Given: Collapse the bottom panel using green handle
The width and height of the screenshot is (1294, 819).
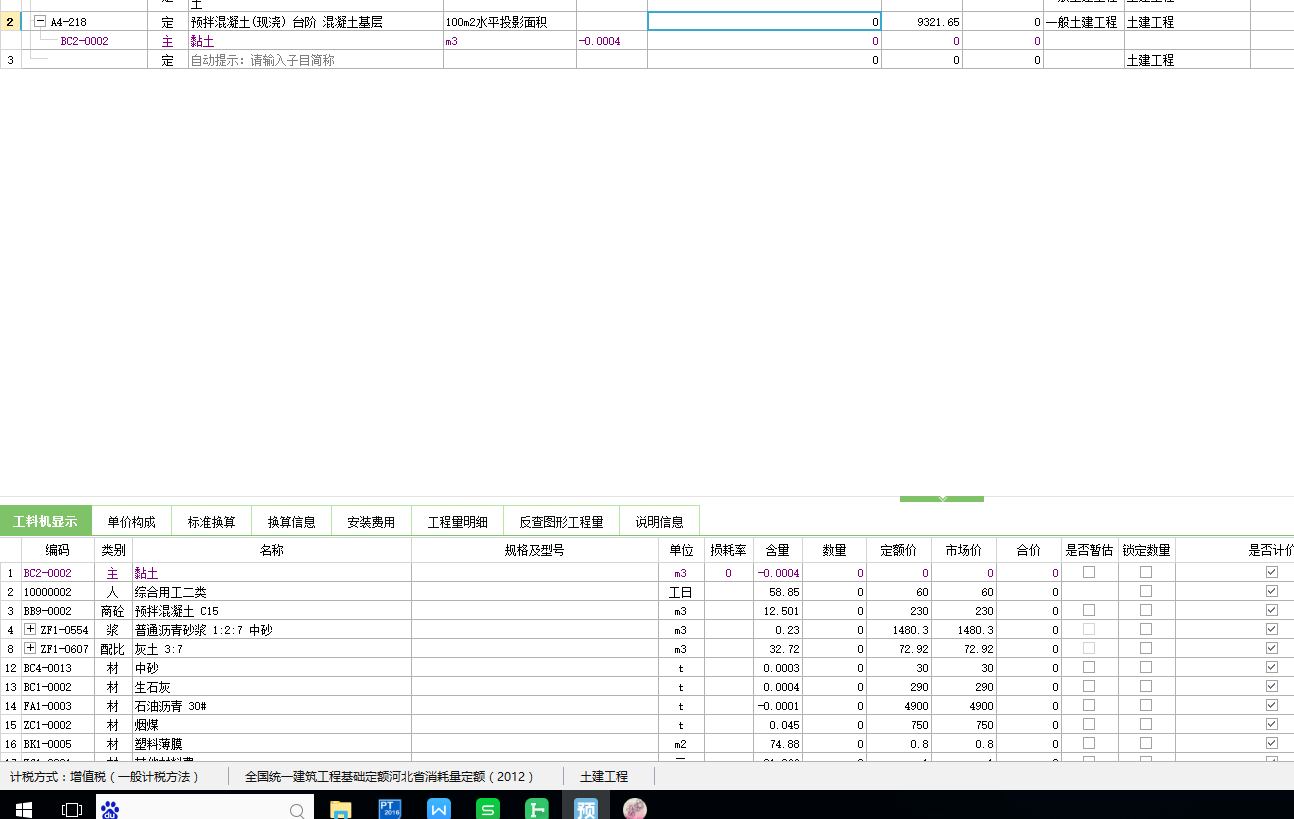Looking at the screenshot, I should click(x=942, y=498).
